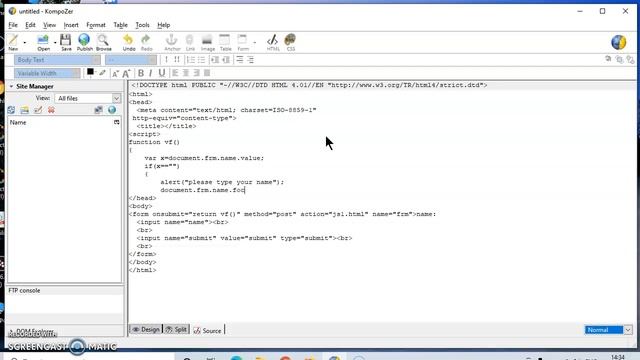Switch to Design view tab
640x360 pixels.
[146, 329]
